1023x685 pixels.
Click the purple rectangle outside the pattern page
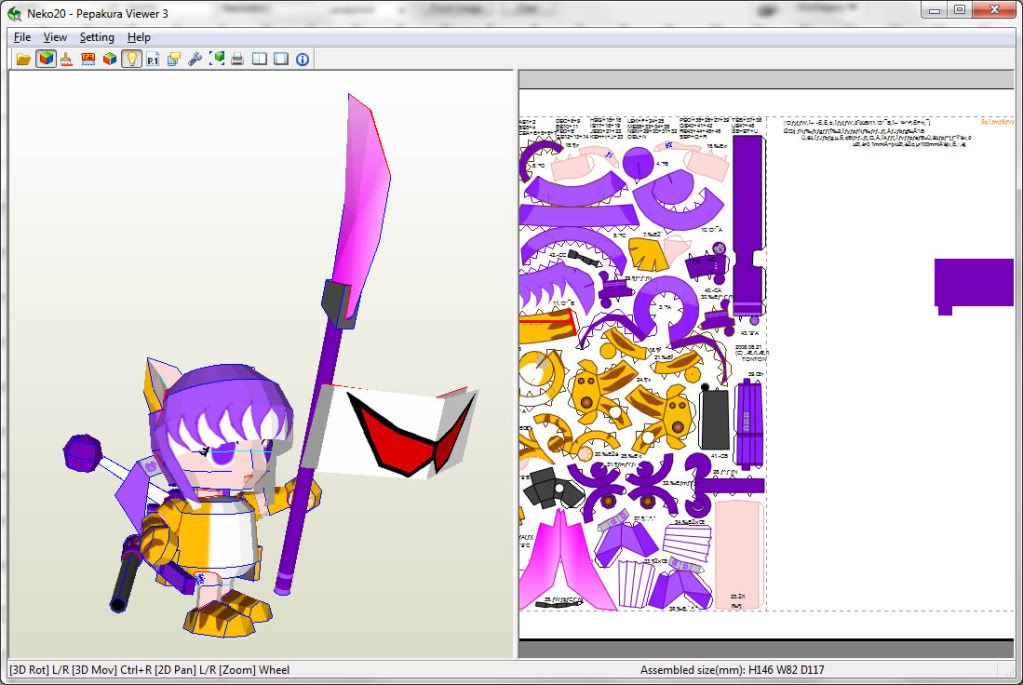(973, 282)
